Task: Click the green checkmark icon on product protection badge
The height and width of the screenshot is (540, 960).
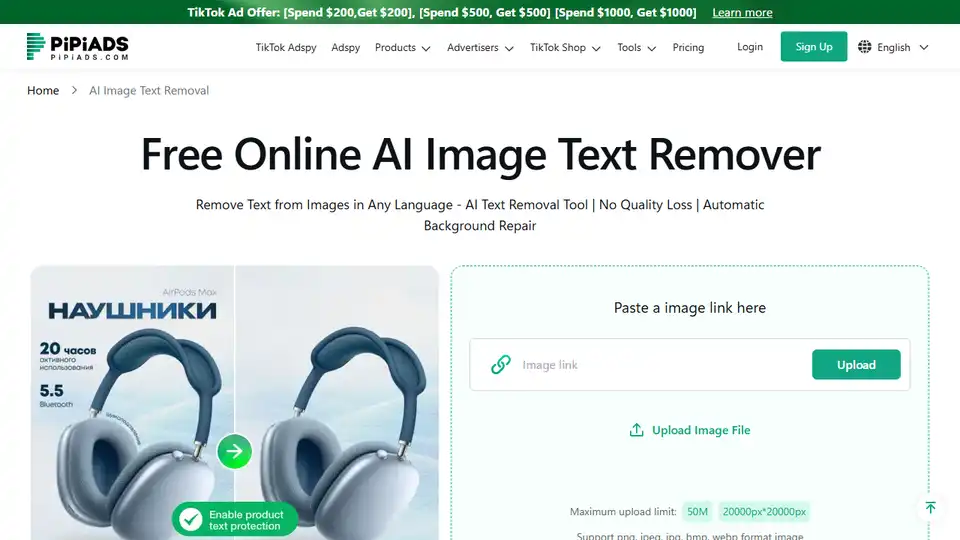Action: click(190, 519)
